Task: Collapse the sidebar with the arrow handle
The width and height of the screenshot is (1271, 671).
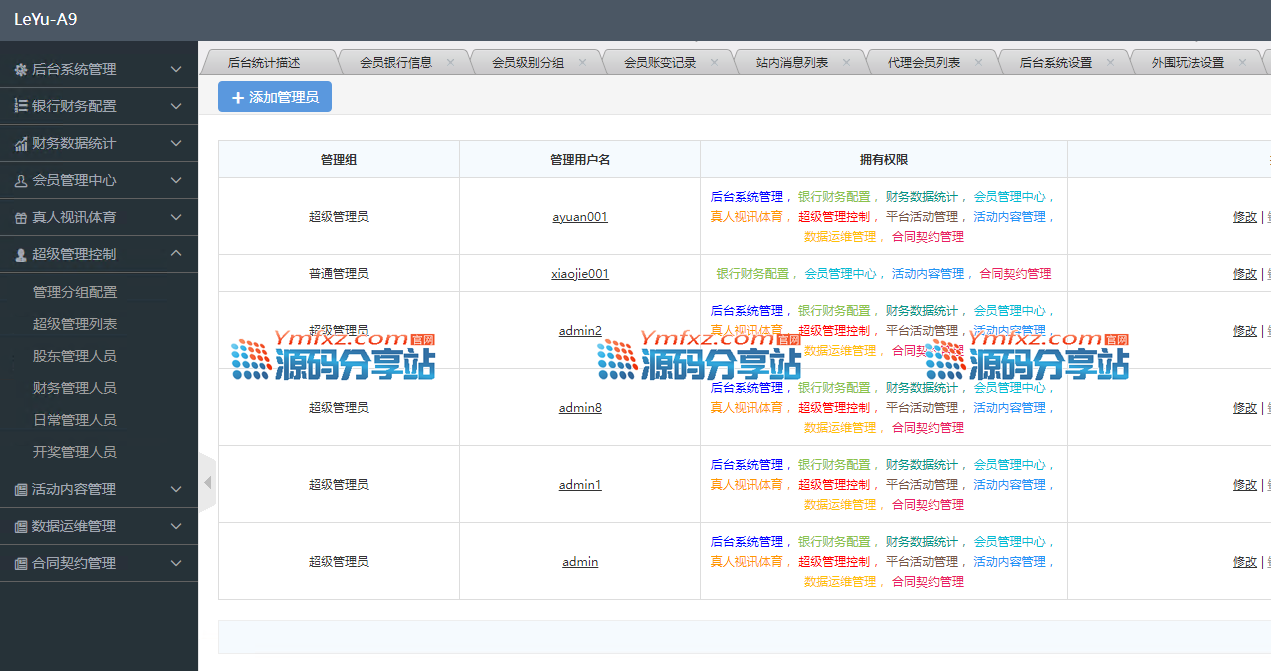Action: click(207, 483)
